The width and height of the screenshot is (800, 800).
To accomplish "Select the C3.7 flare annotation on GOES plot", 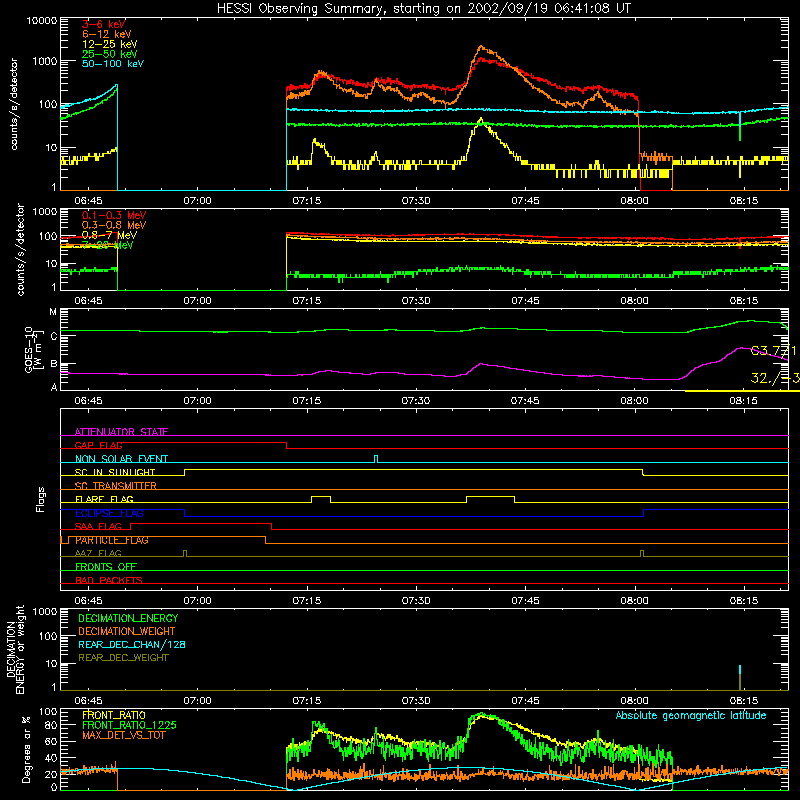I will click(773, 351).
